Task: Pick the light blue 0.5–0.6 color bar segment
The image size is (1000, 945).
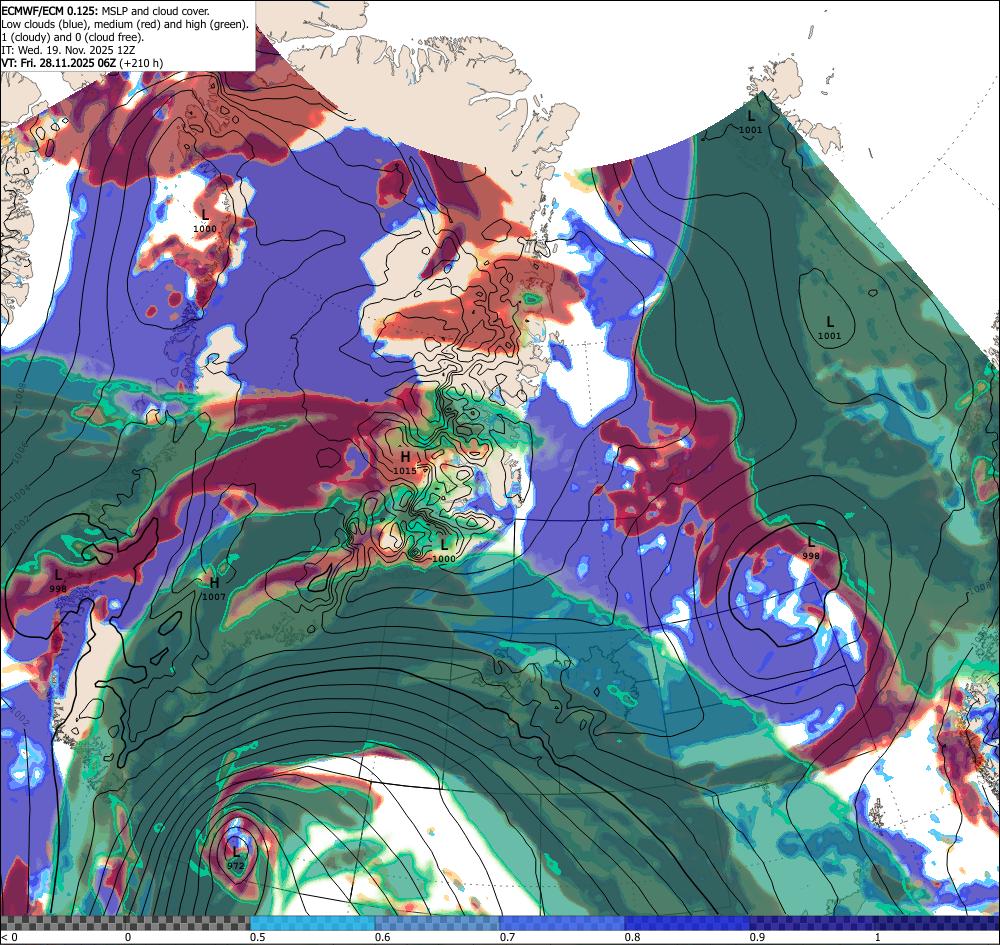Action: coord(312,923)
